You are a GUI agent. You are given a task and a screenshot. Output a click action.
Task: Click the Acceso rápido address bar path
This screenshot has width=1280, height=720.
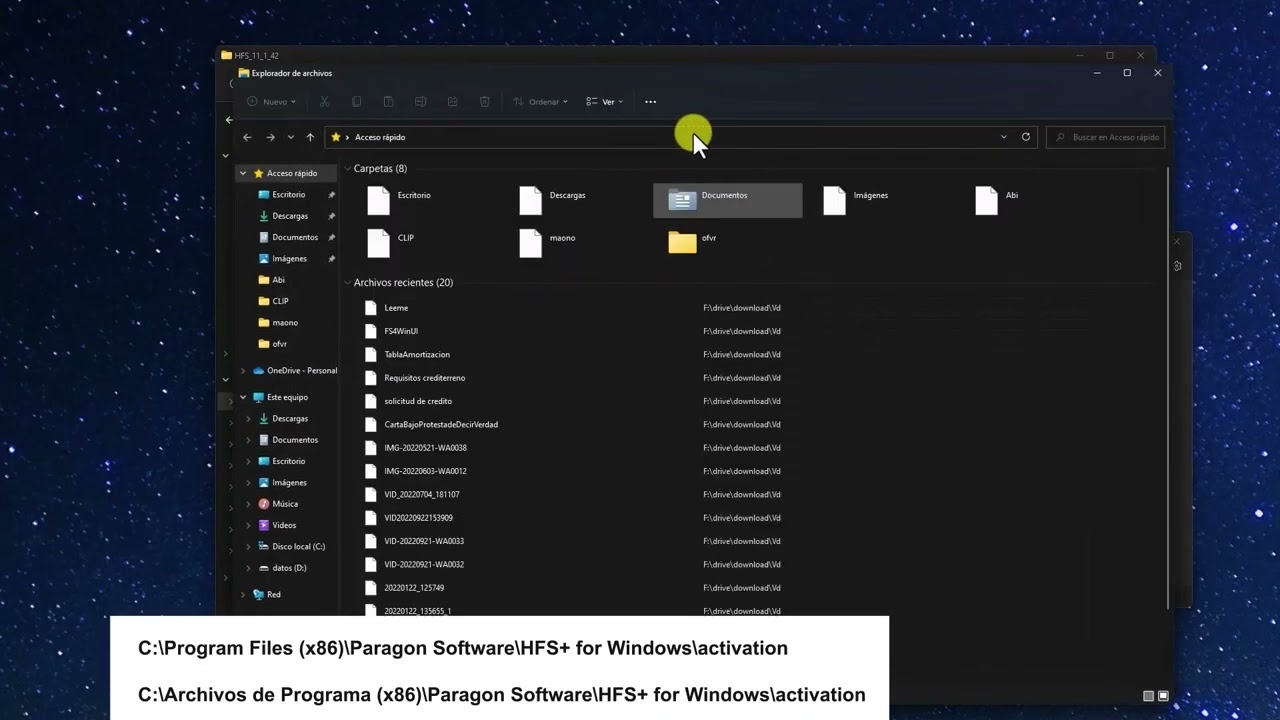380,137
